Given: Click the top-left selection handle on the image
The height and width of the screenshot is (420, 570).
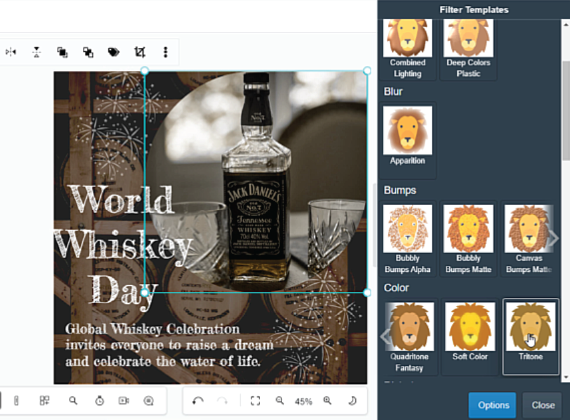Looking at the screenshot, I should pos(145,71).
